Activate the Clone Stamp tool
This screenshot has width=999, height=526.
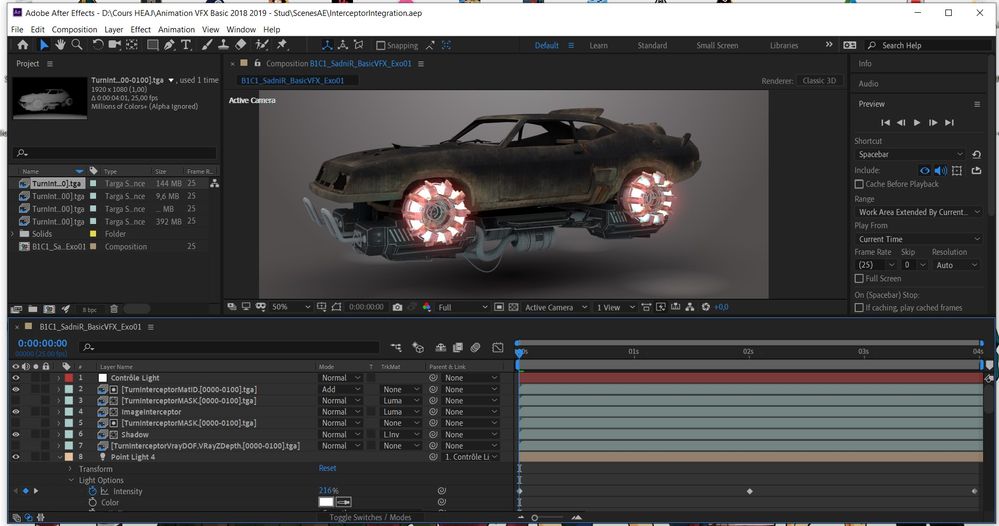coord(223,45)
